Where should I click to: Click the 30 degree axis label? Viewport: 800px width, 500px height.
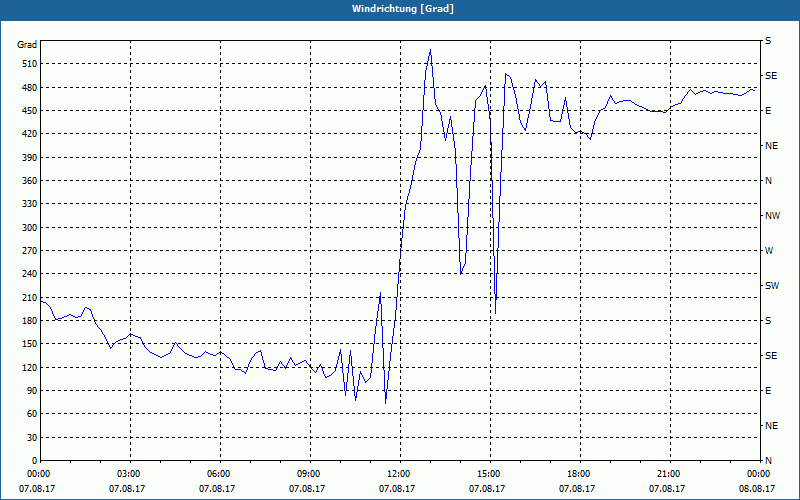click(30, 438)
